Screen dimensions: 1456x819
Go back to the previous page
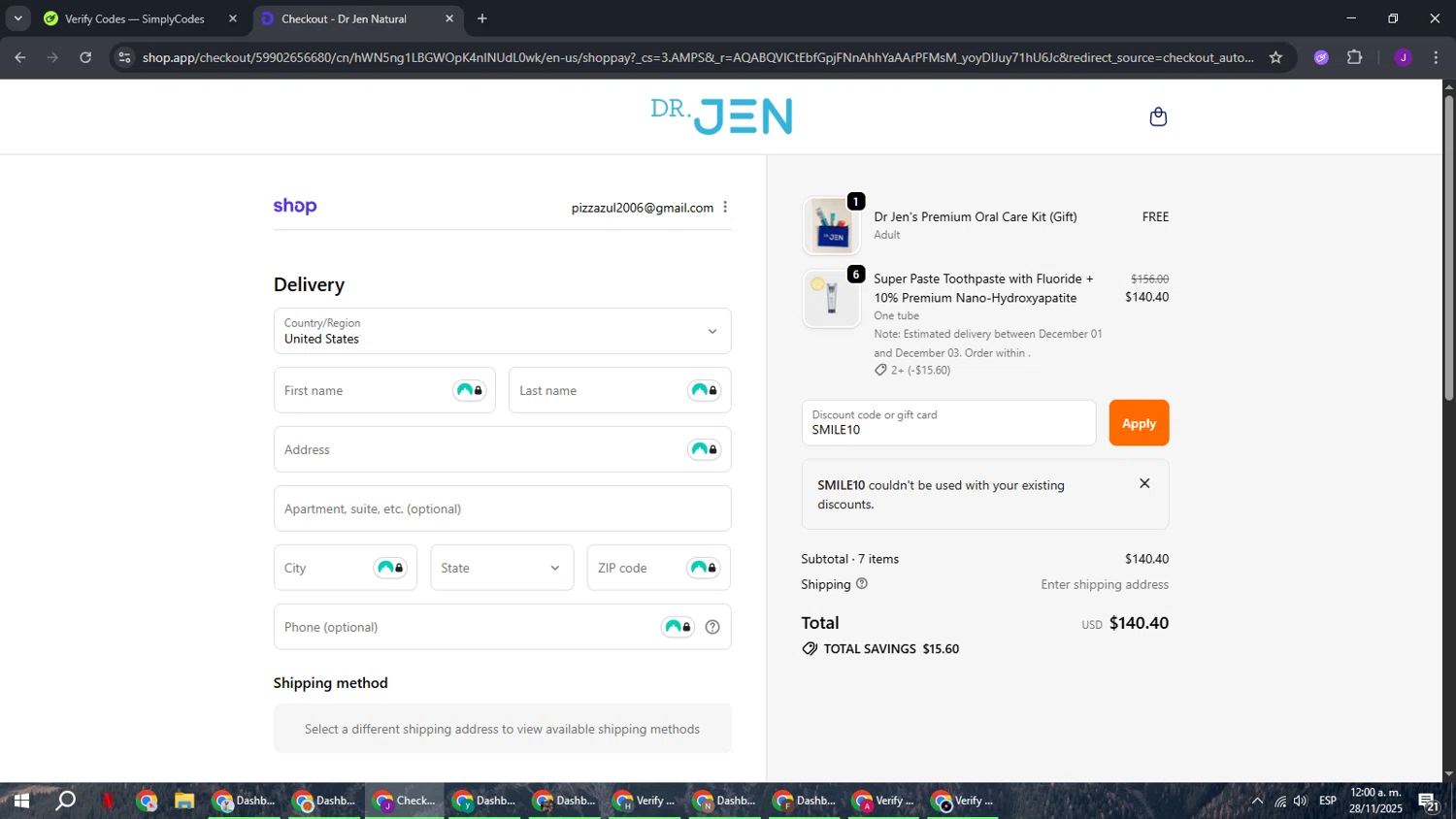[x=20, y=57]
